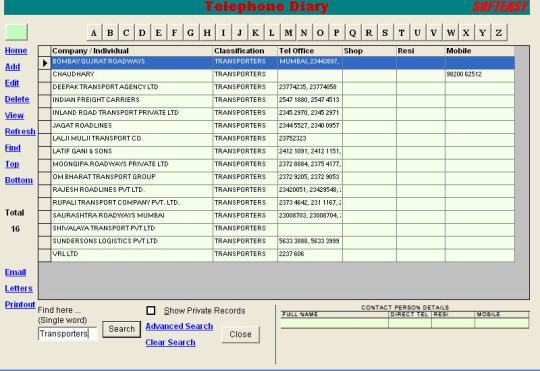
Task: Jump to names starting with D
Action: tap(142, 33)
